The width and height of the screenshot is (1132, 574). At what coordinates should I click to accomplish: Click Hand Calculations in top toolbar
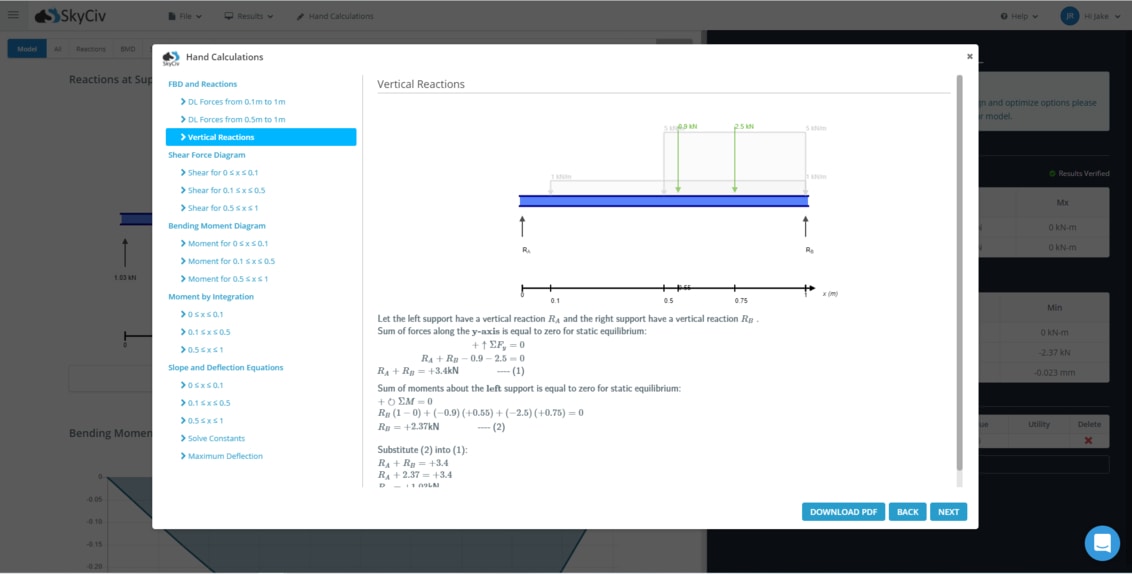[x=335, y=16]
